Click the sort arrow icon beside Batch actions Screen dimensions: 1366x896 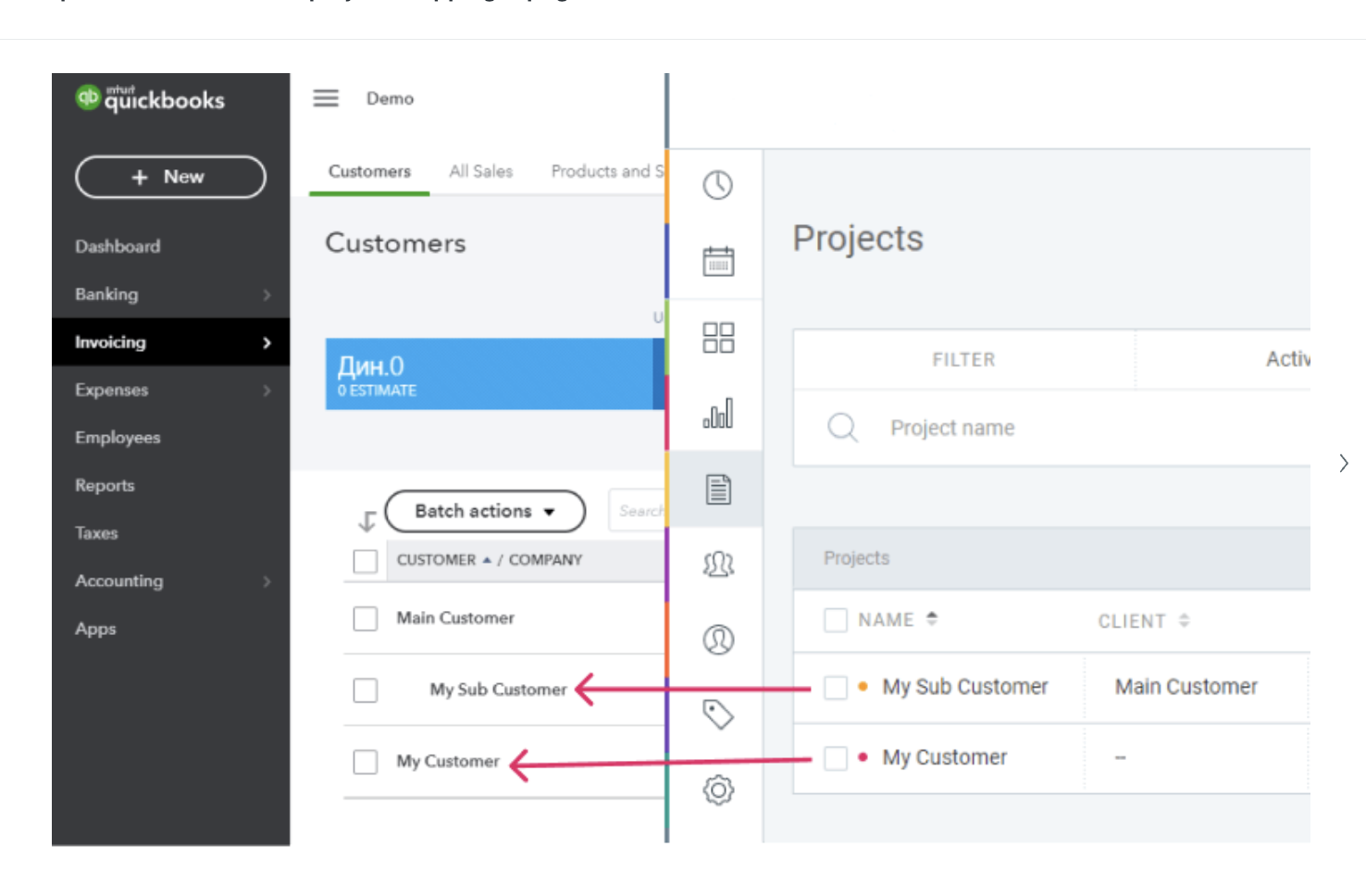(x=366, y=521)
